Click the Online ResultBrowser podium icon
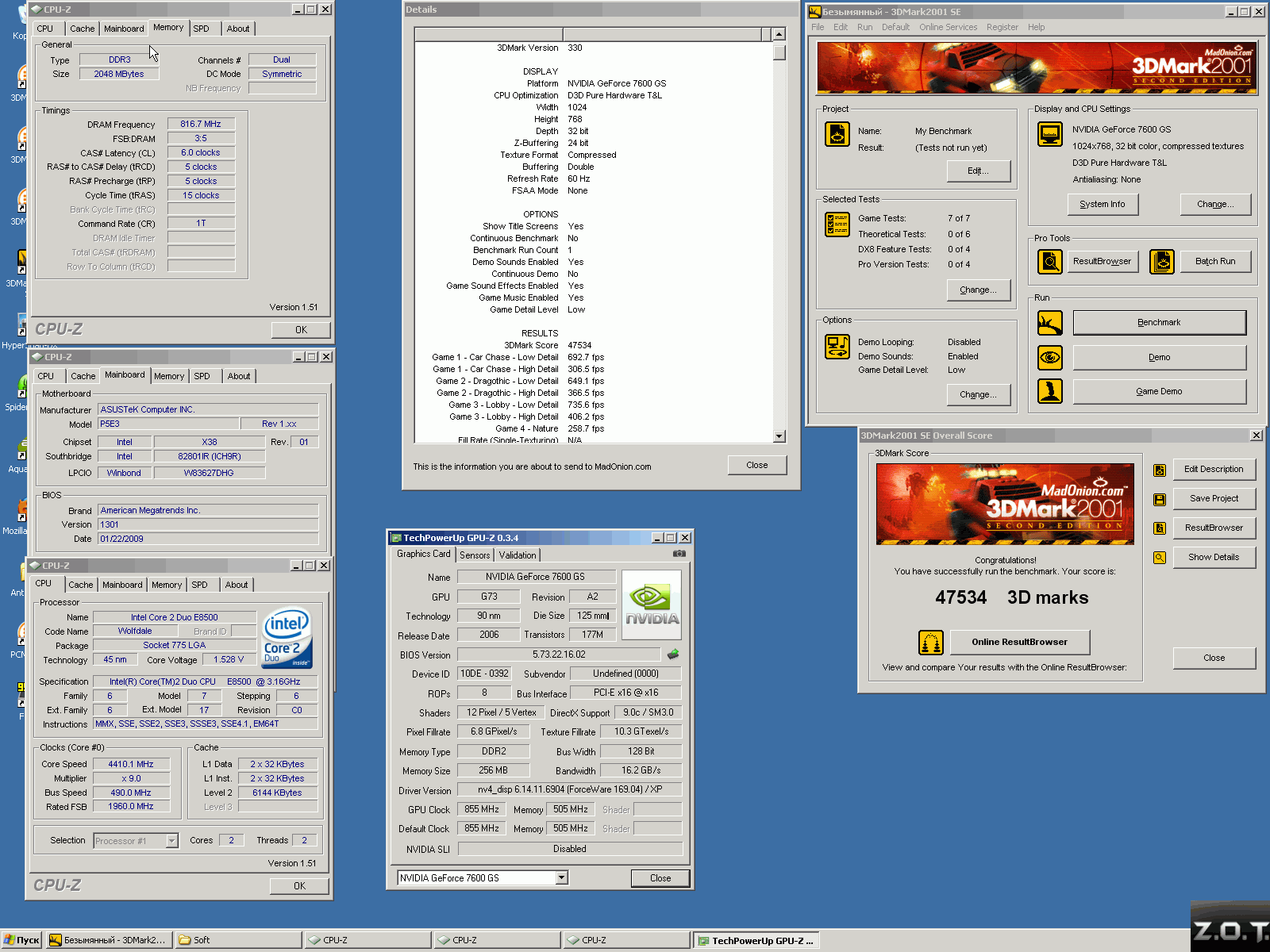Viewport: 1270px width, 952px height. [931, 642]
